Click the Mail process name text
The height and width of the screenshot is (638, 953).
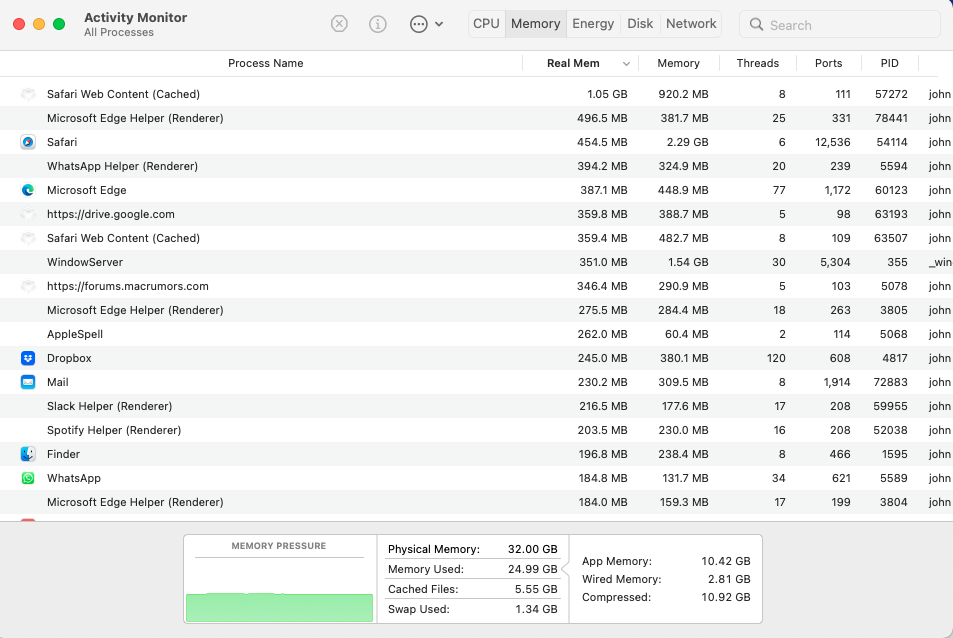(58, 382)
